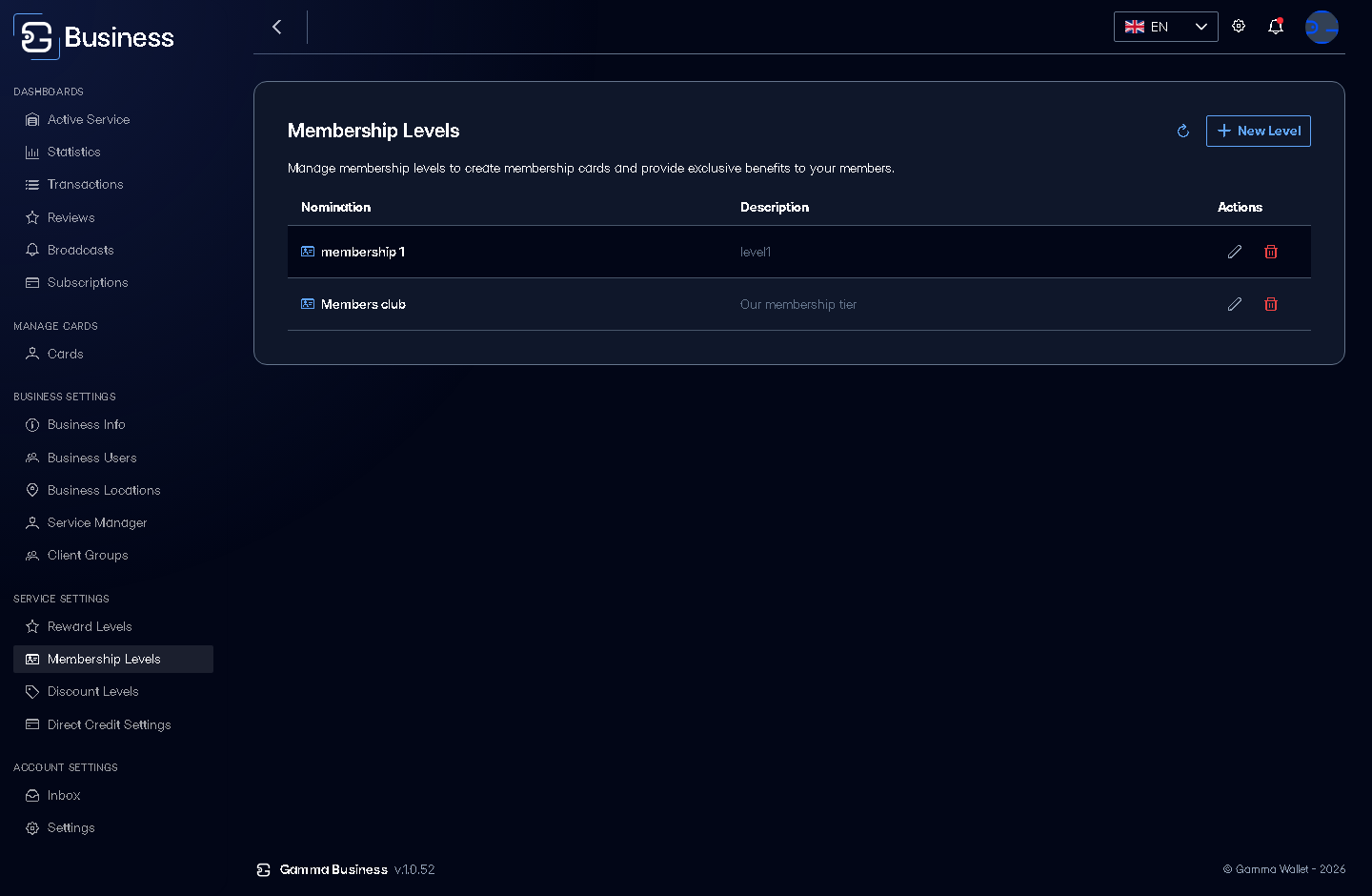Click the Gamma Business logo in sidebar
This screenshot has width=1372, height=896.
[94, 37]
